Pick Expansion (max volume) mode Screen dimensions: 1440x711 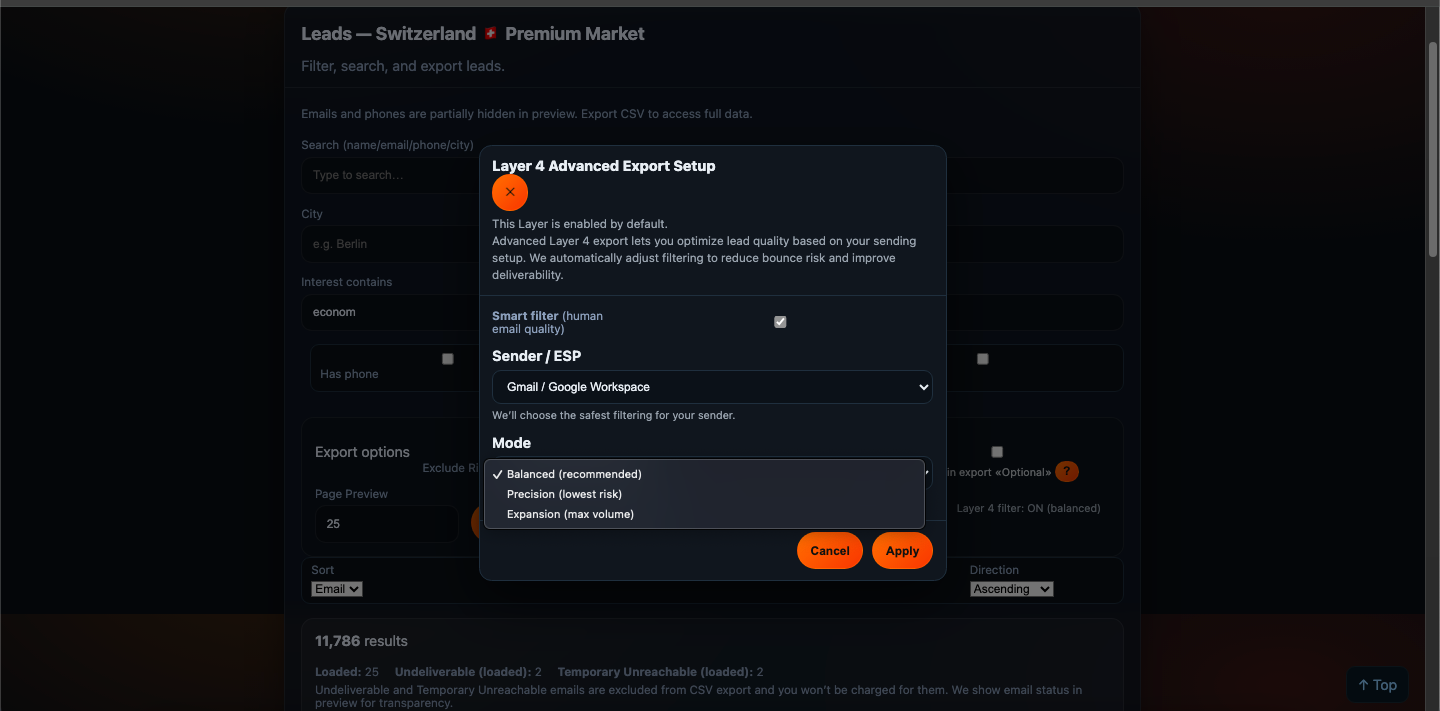click(x=570, y=514)
